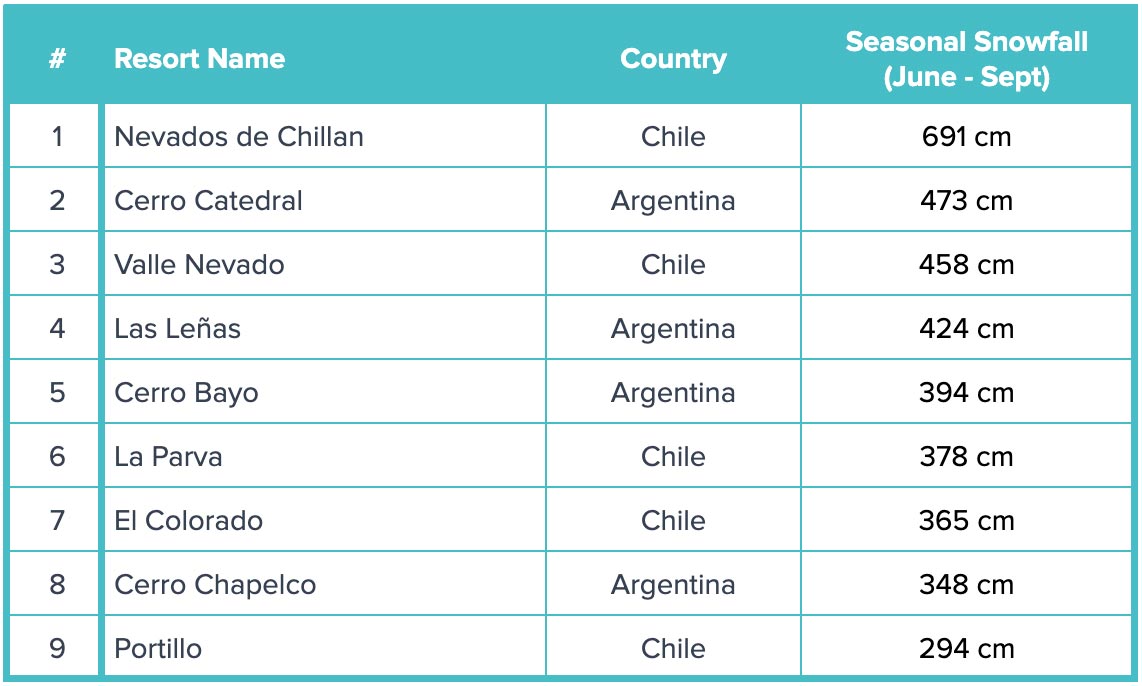Select the Cerro Chapelco resort name
Image resolution: width=1142 pixels, height=686 pixels.
tap(215, 585)
